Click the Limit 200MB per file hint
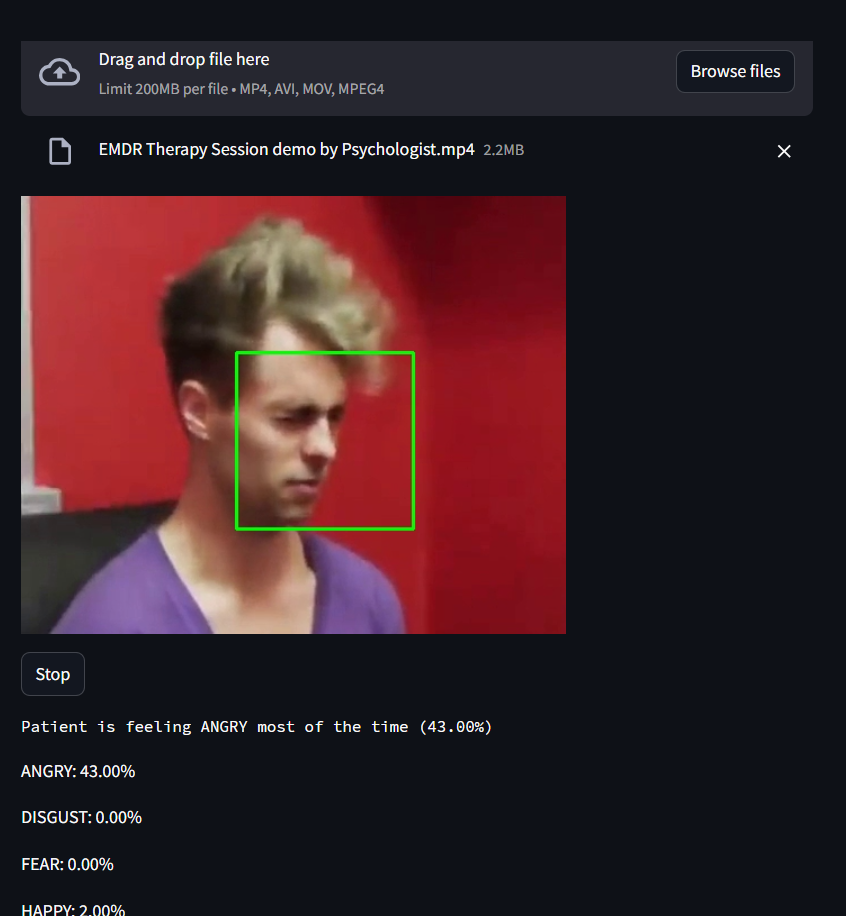Image resolution: width=846 pixels, height=916 pixels. tap(241, 89)
